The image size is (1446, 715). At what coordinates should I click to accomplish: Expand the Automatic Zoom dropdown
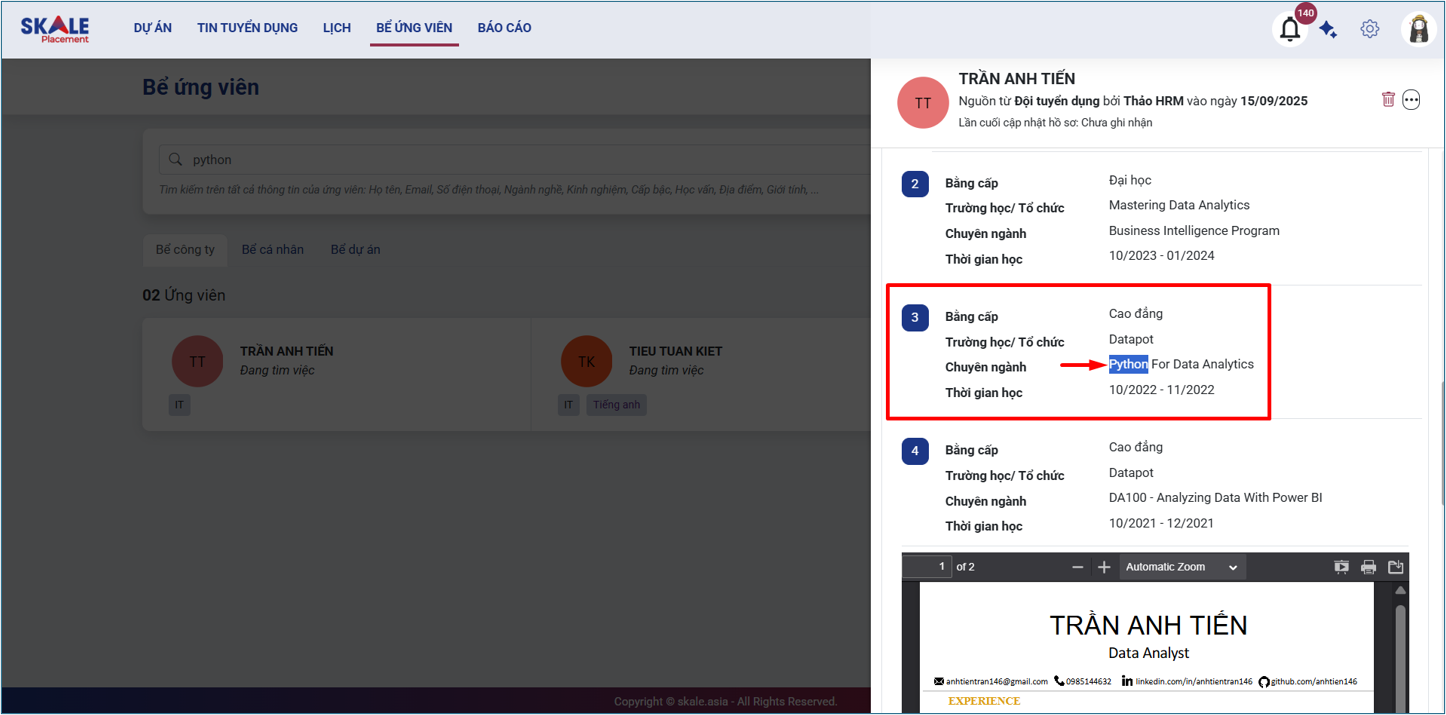point(1181,567)
